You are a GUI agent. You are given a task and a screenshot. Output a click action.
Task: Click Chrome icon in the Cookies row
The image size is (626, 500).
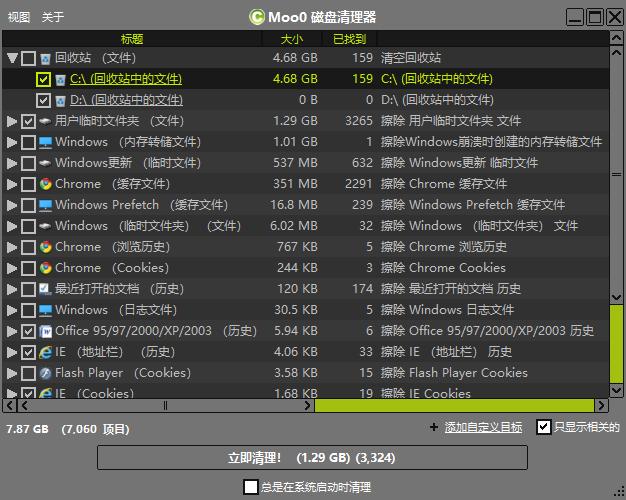click(x=46, y=268)
